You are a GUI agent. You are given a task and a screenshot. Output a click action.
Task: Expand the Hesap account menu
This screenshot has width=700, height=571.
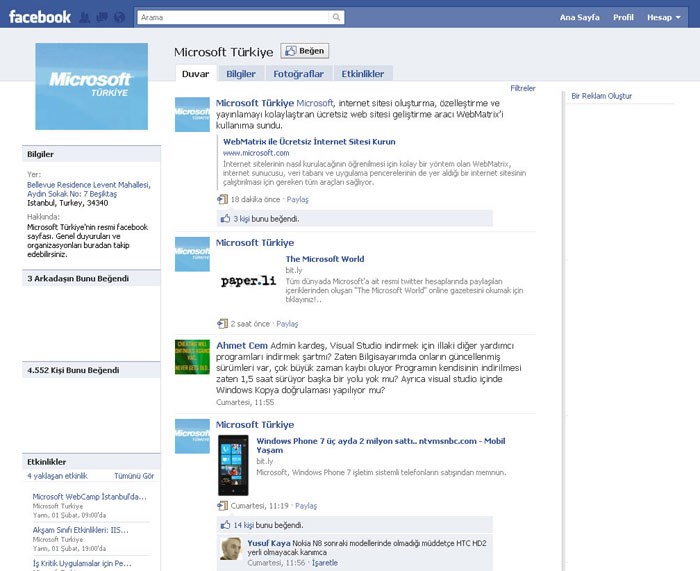662,18
